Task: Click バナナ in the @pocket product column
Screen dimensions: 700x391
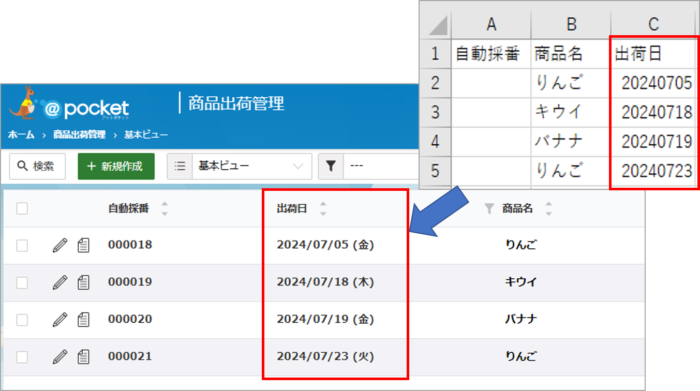Action: point(521,319)
